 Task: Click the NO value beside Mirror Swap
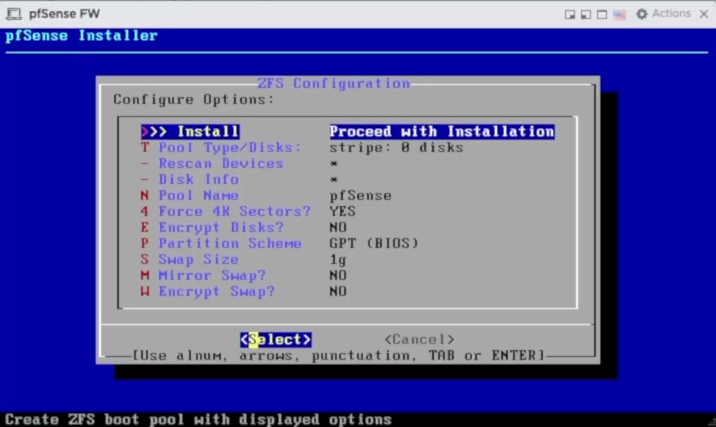pyautogui.click(x=338, y=275)
